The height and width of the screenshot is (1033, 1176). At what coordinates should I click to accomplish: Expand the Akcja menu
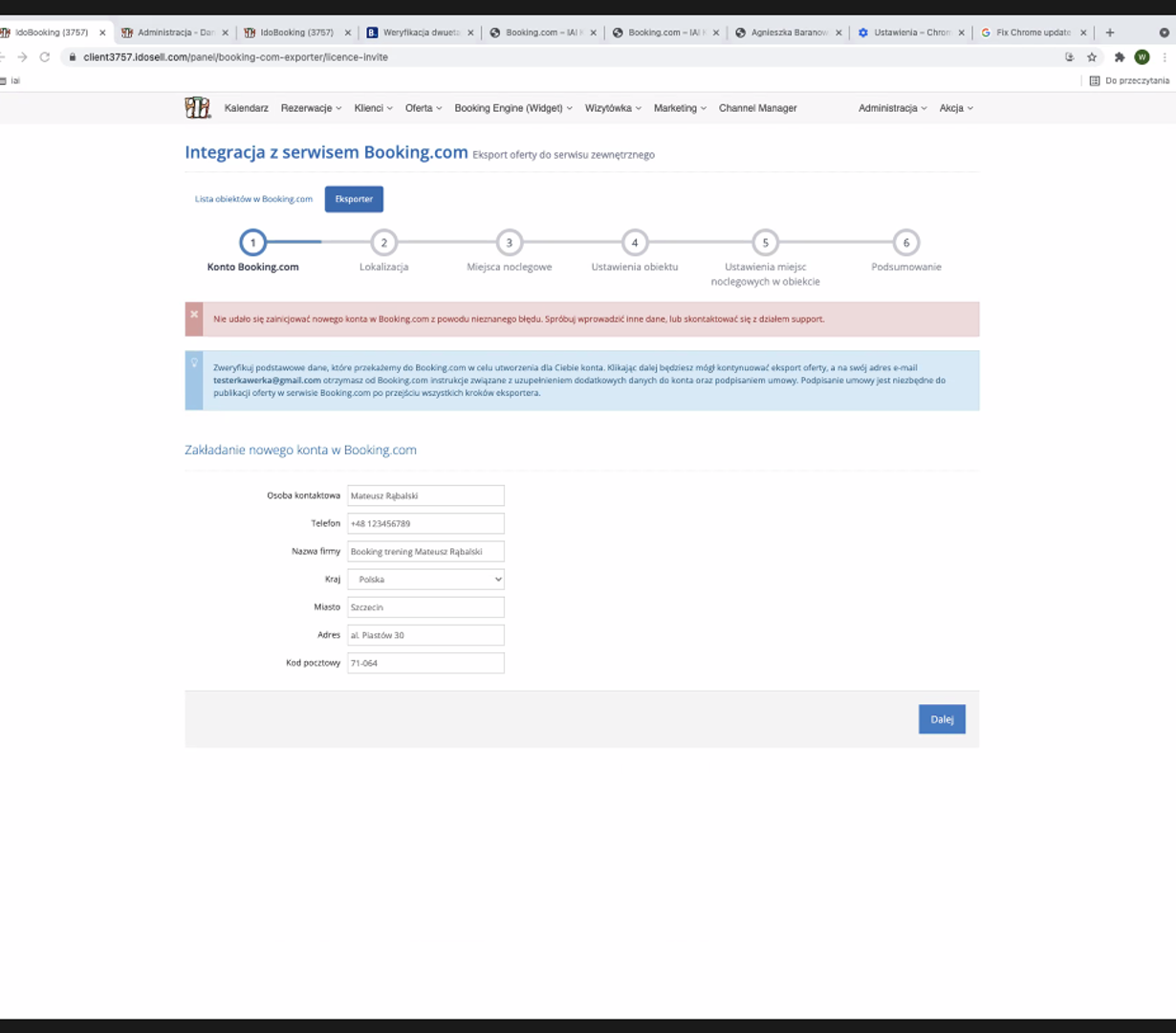point(956,108)
